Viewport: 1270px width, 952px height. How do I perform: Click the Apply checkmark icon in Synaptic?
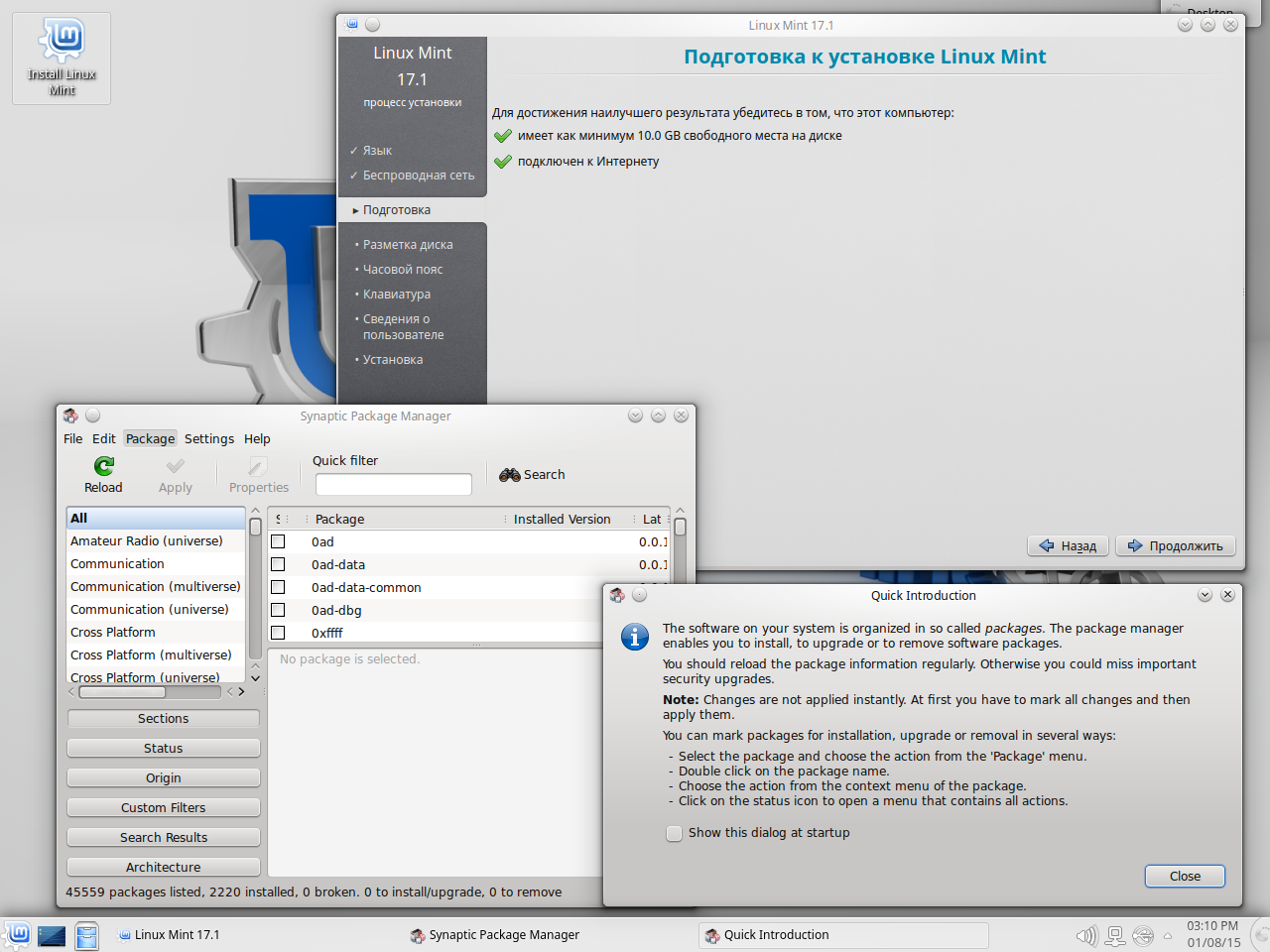(176, 466)
